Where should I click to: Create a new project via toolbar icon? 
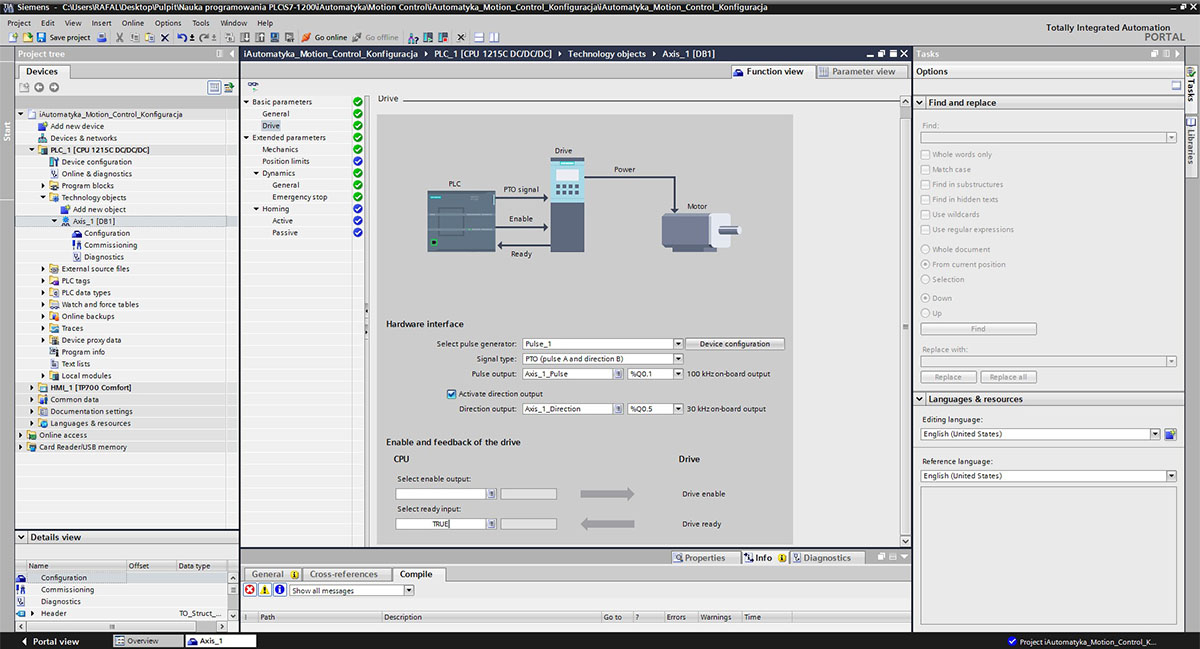[12, 37]
